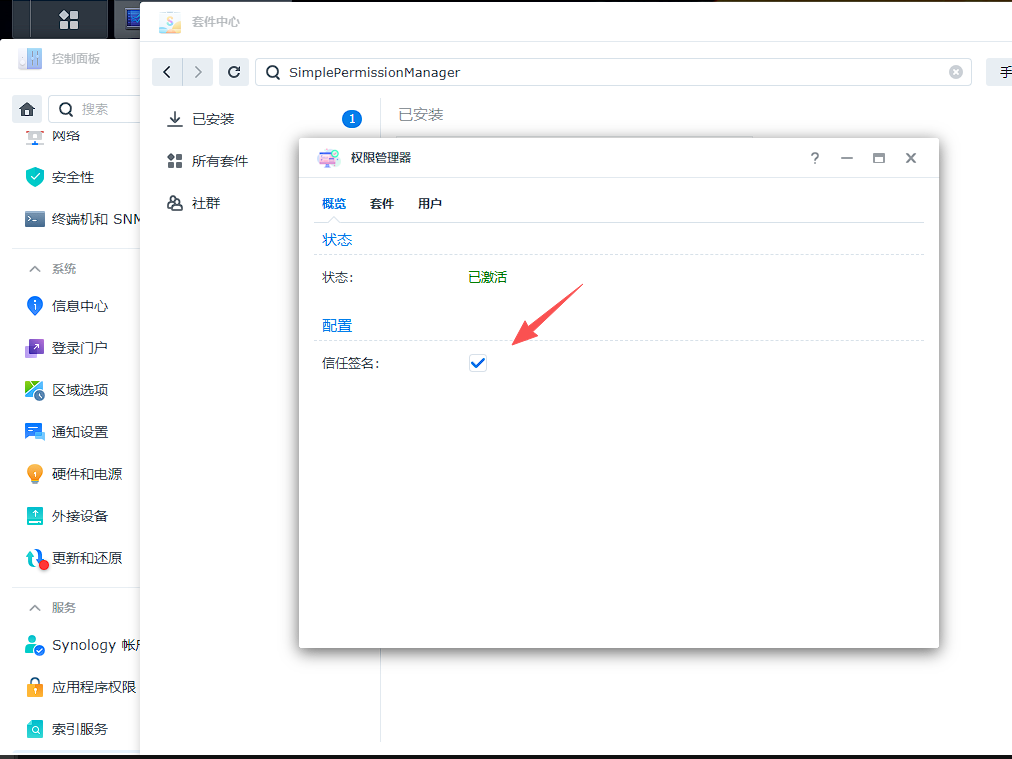Select 所有套件 in the sidebar
1012x759 pixels.
tap(219, 161)
